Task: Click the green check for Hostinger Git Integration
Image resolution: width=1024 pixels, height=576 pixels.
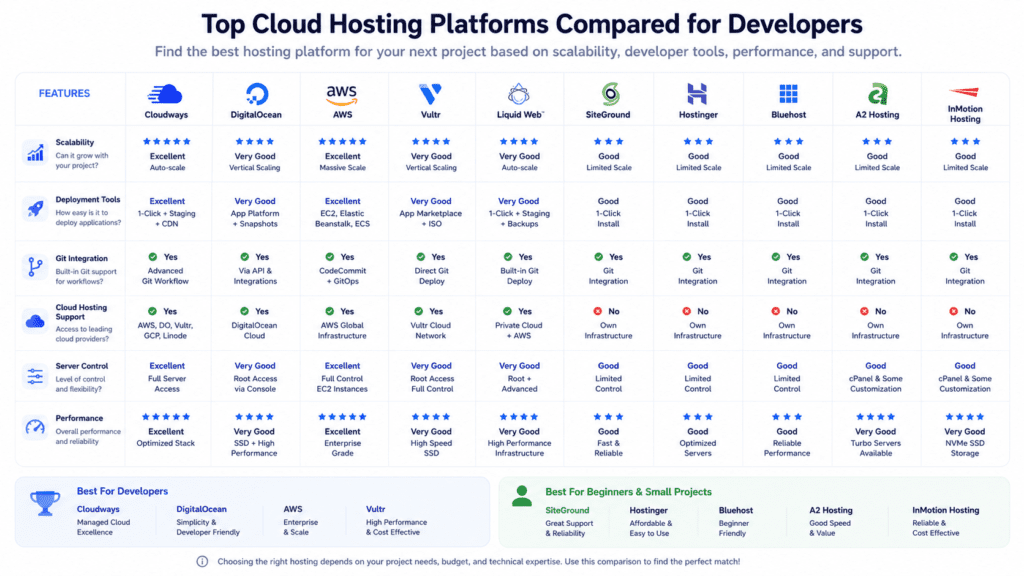Action: tap(686, 257)
